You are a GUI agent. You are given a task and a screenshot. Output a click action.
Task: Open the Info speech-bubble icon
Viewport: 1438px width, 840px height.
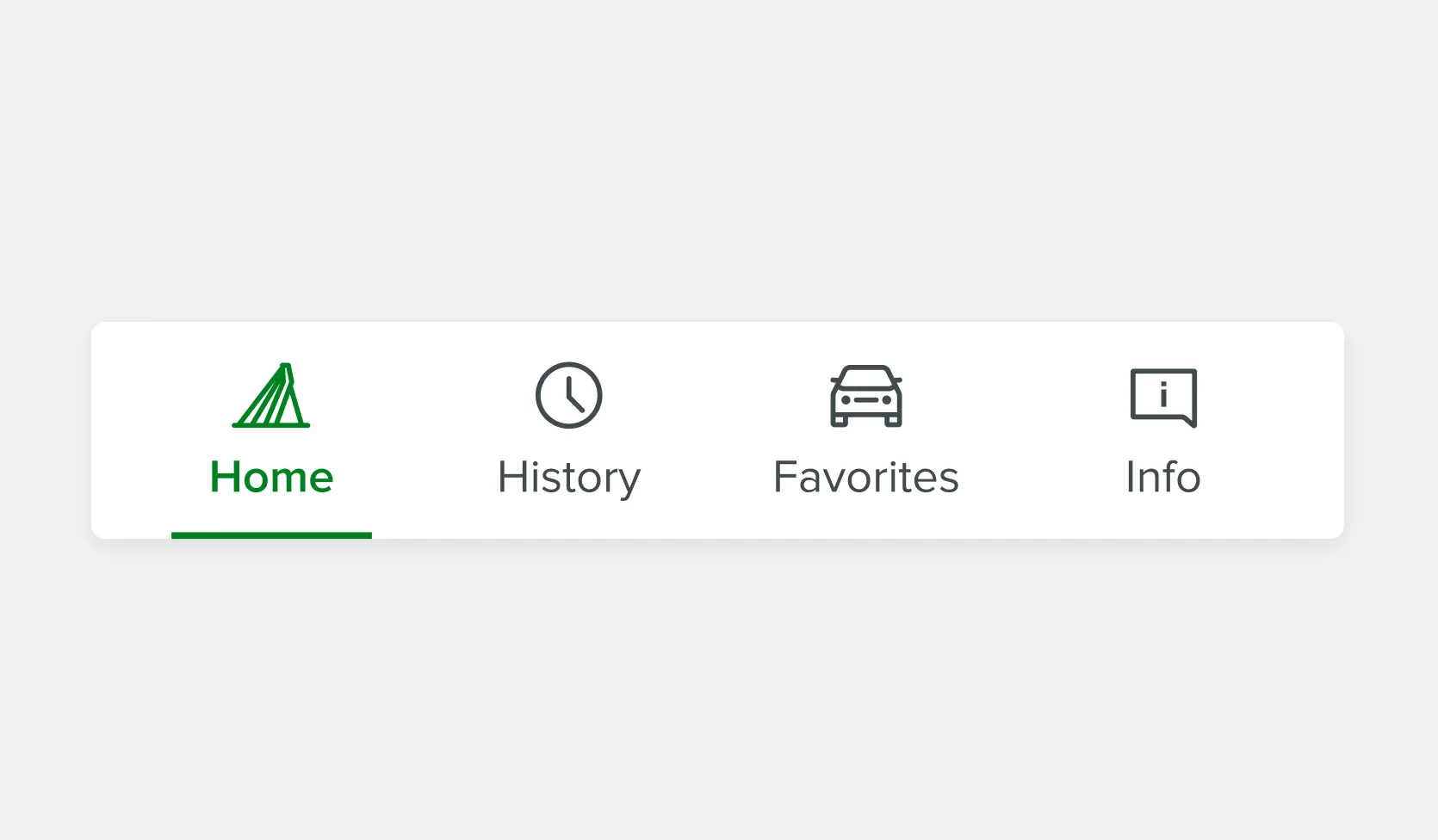(x=1163, y=397)
